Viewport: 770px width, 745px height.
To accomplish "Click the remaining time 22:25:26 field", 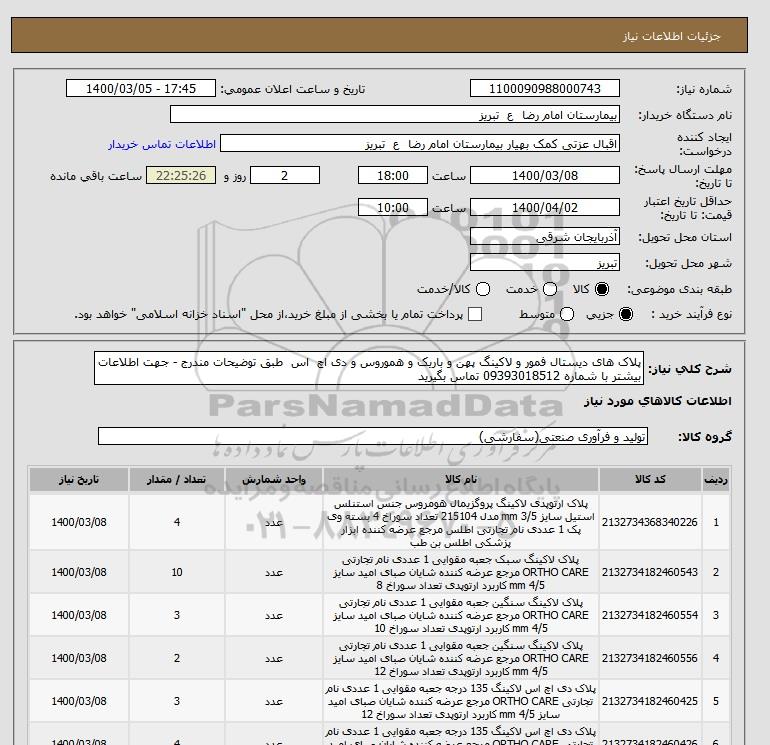I will pos(181,175).
